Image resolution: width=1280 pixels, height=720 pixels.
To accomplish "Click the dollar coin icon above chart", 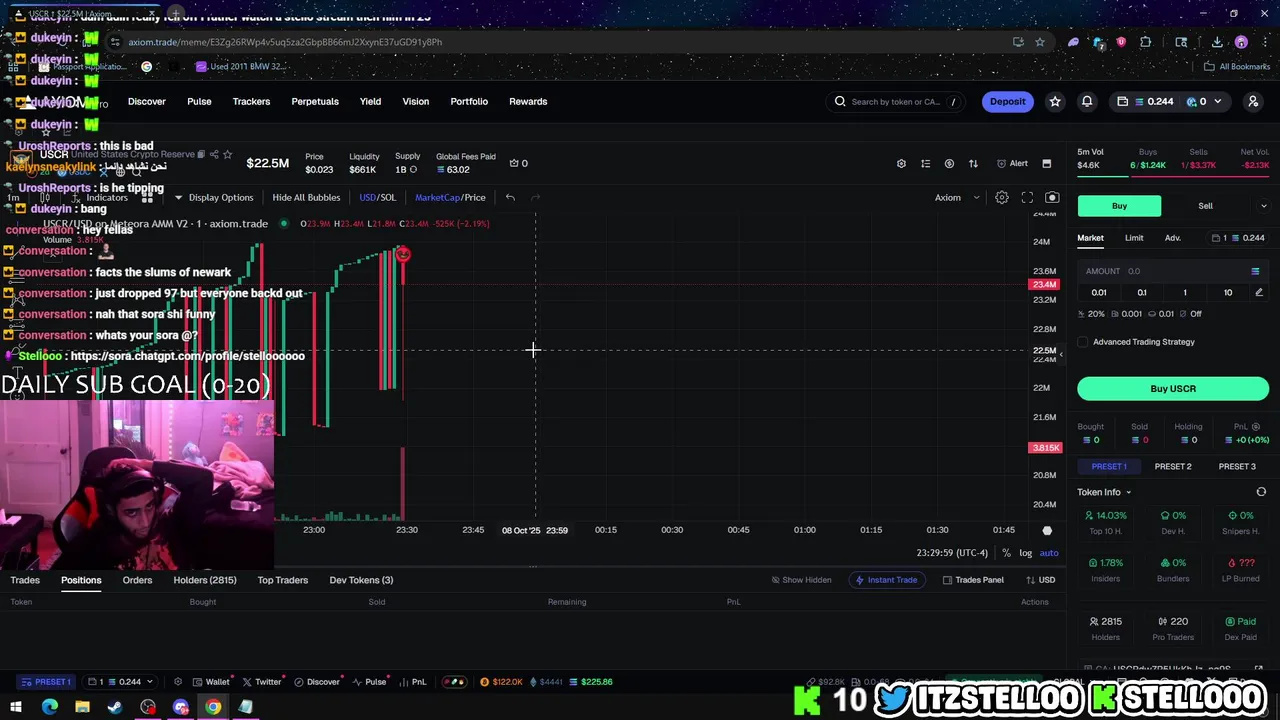I will pyautogui.click(x=949, y=164).
